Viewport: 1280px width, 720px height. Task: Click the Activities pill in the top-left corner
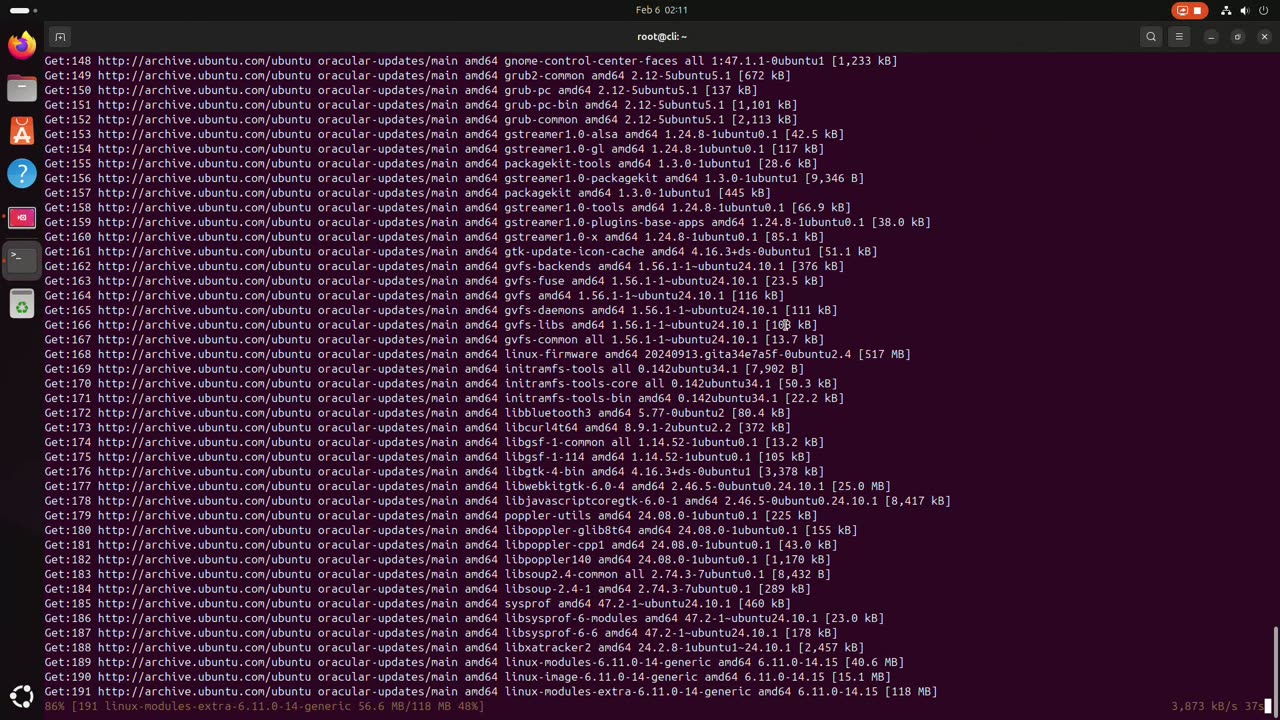pyautogui.click(x=23, y=10)
